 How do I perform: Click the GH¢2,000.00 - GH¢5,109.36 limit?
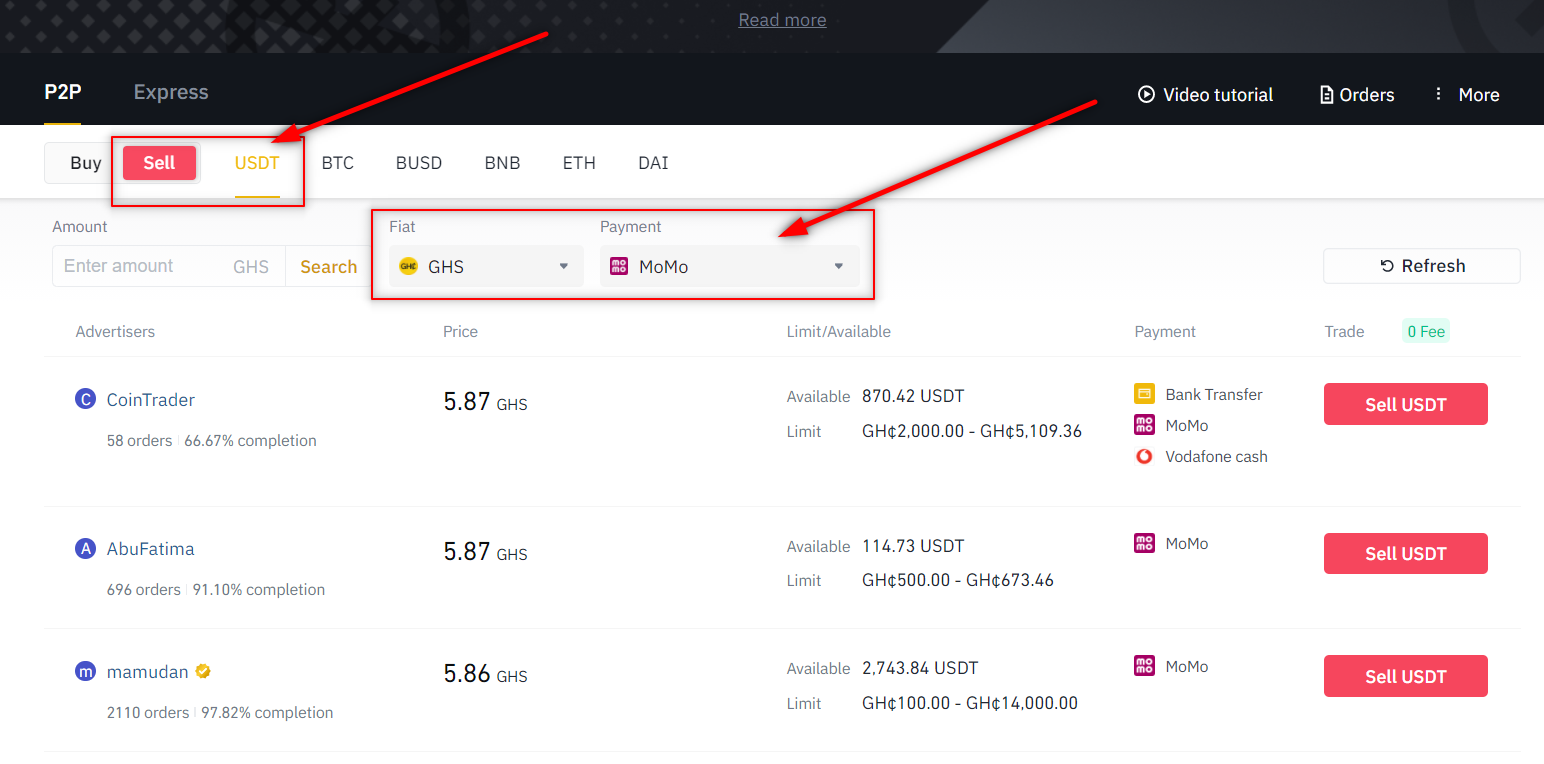click(x=972, y=431)
